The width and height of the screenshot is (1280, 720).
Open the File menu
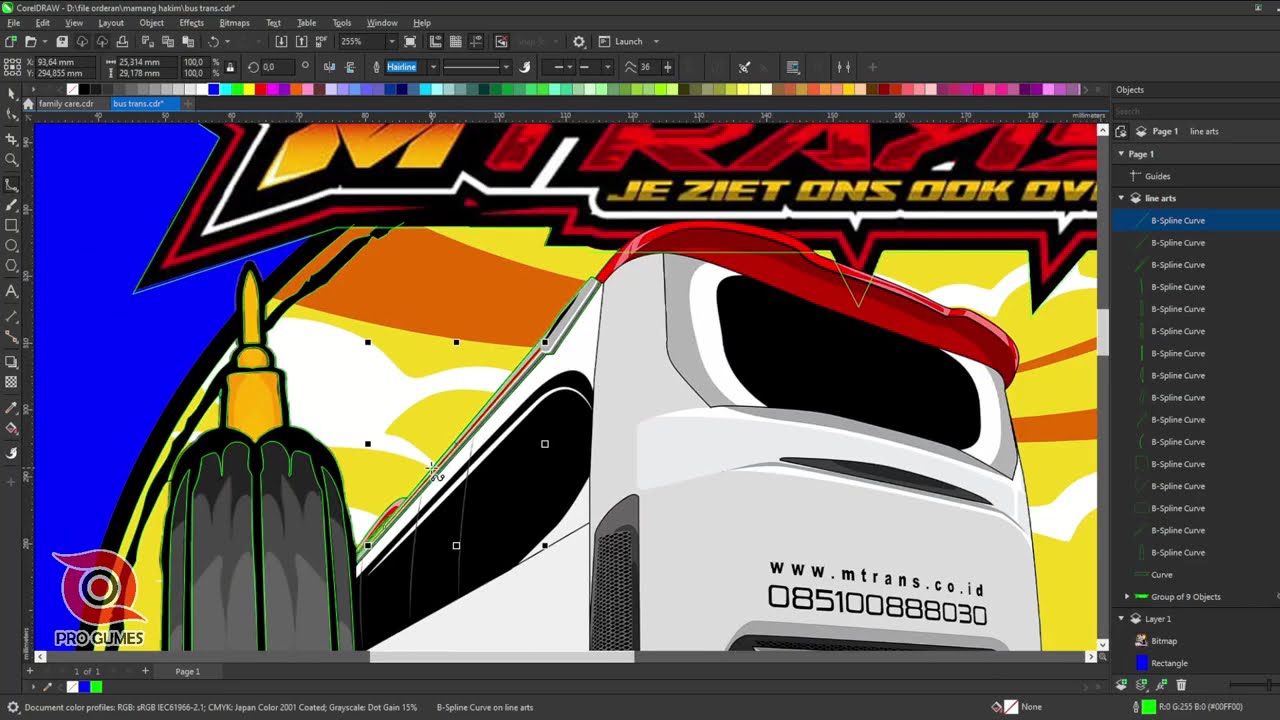[14, 23]
